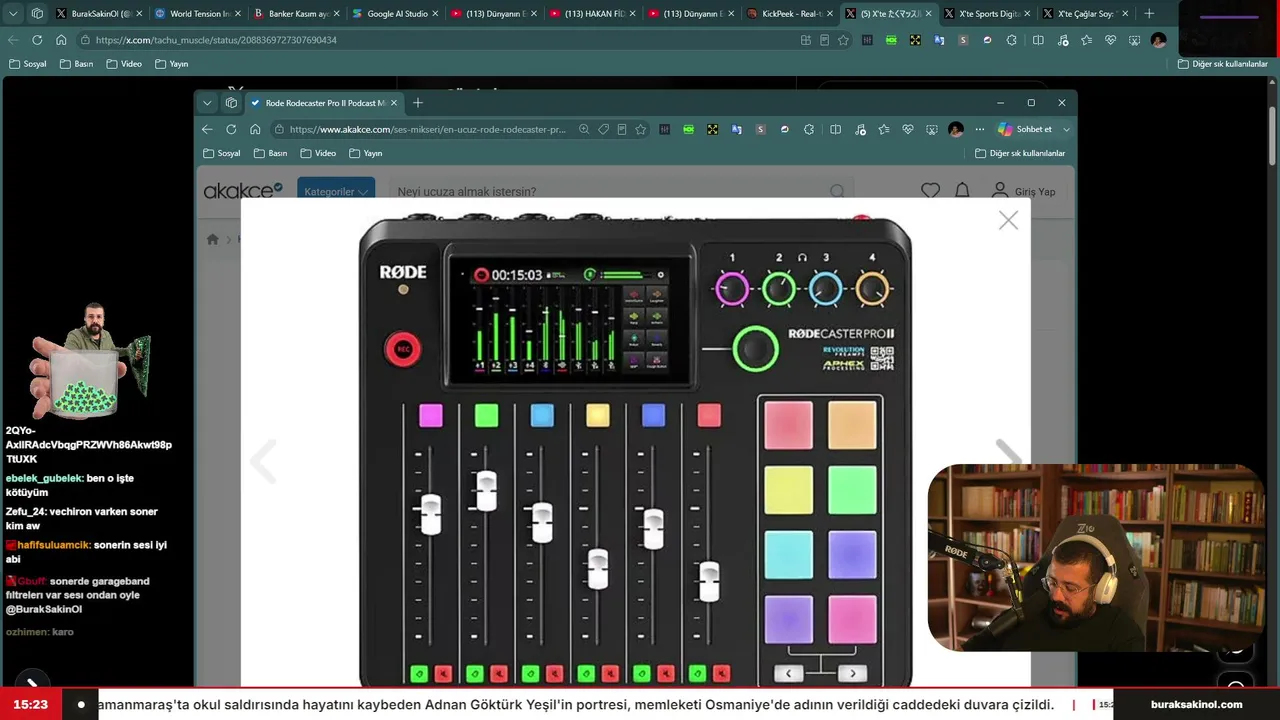Open the akakce logo homepage link

coord(243,190)
